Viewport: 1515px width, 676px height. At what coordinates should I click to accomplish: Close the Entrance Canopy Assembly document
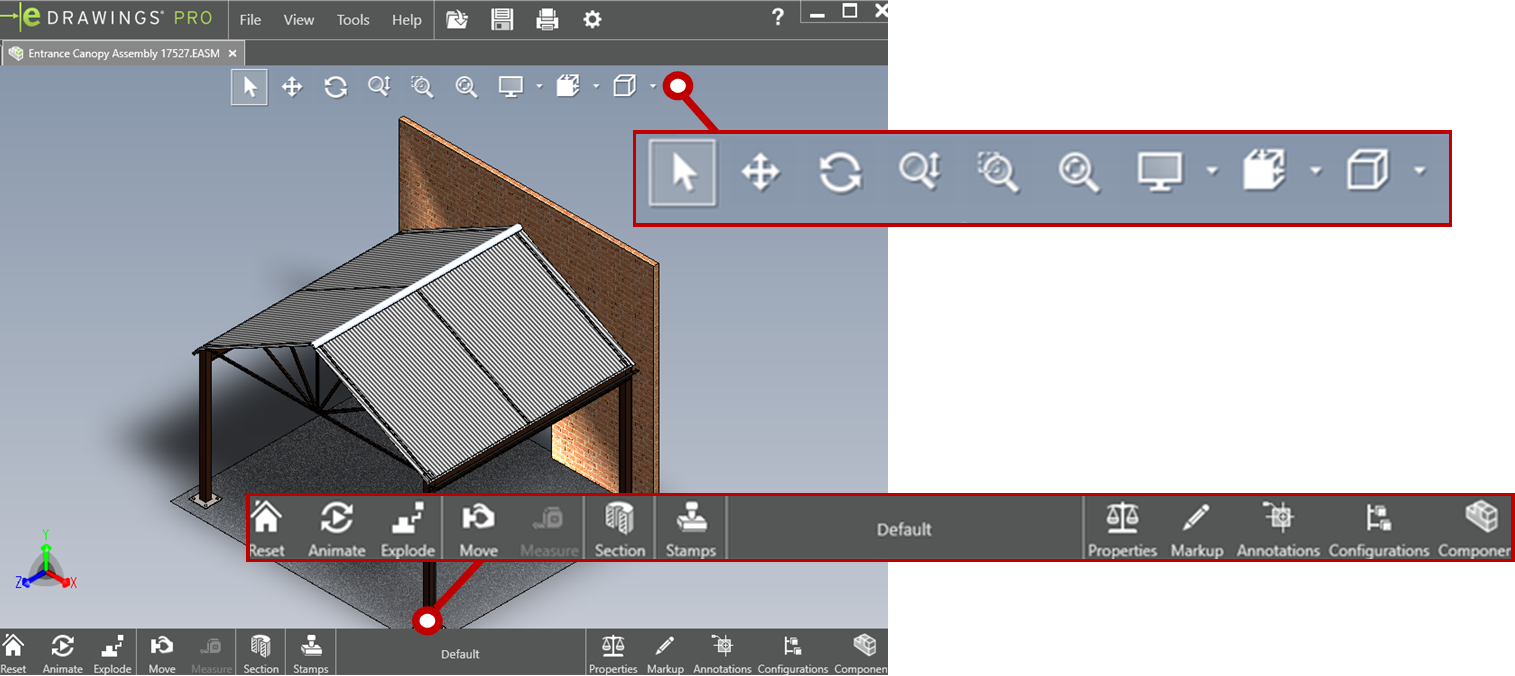pyautogui.click(x=232, y=53)
